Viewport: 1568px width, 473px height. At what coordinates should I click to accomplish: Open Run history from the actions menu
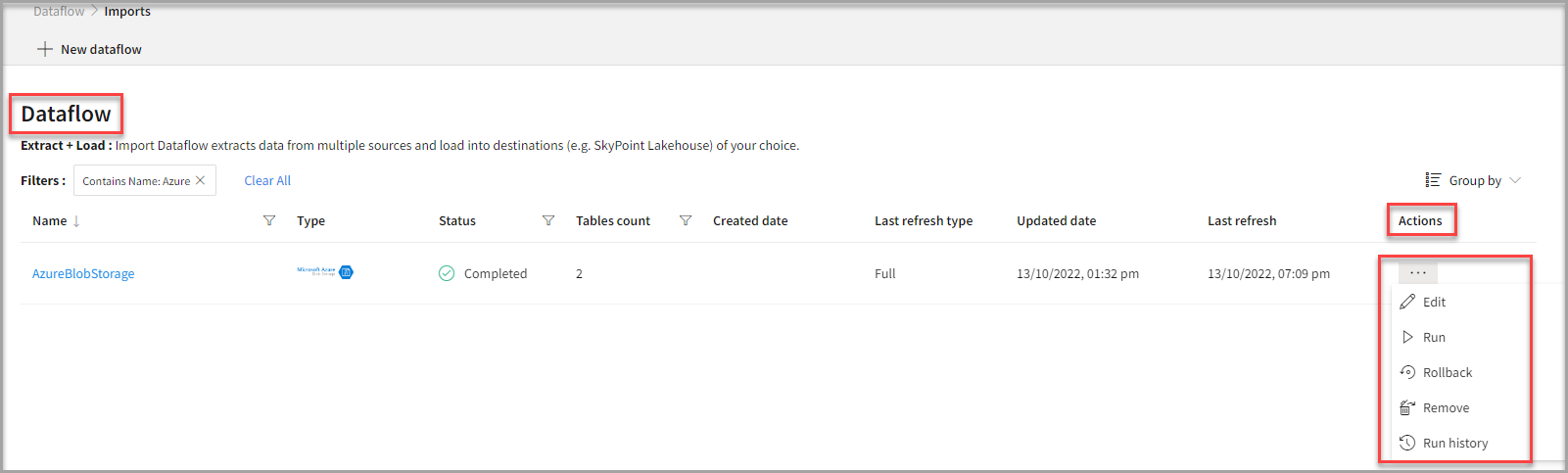[1454, 443]
